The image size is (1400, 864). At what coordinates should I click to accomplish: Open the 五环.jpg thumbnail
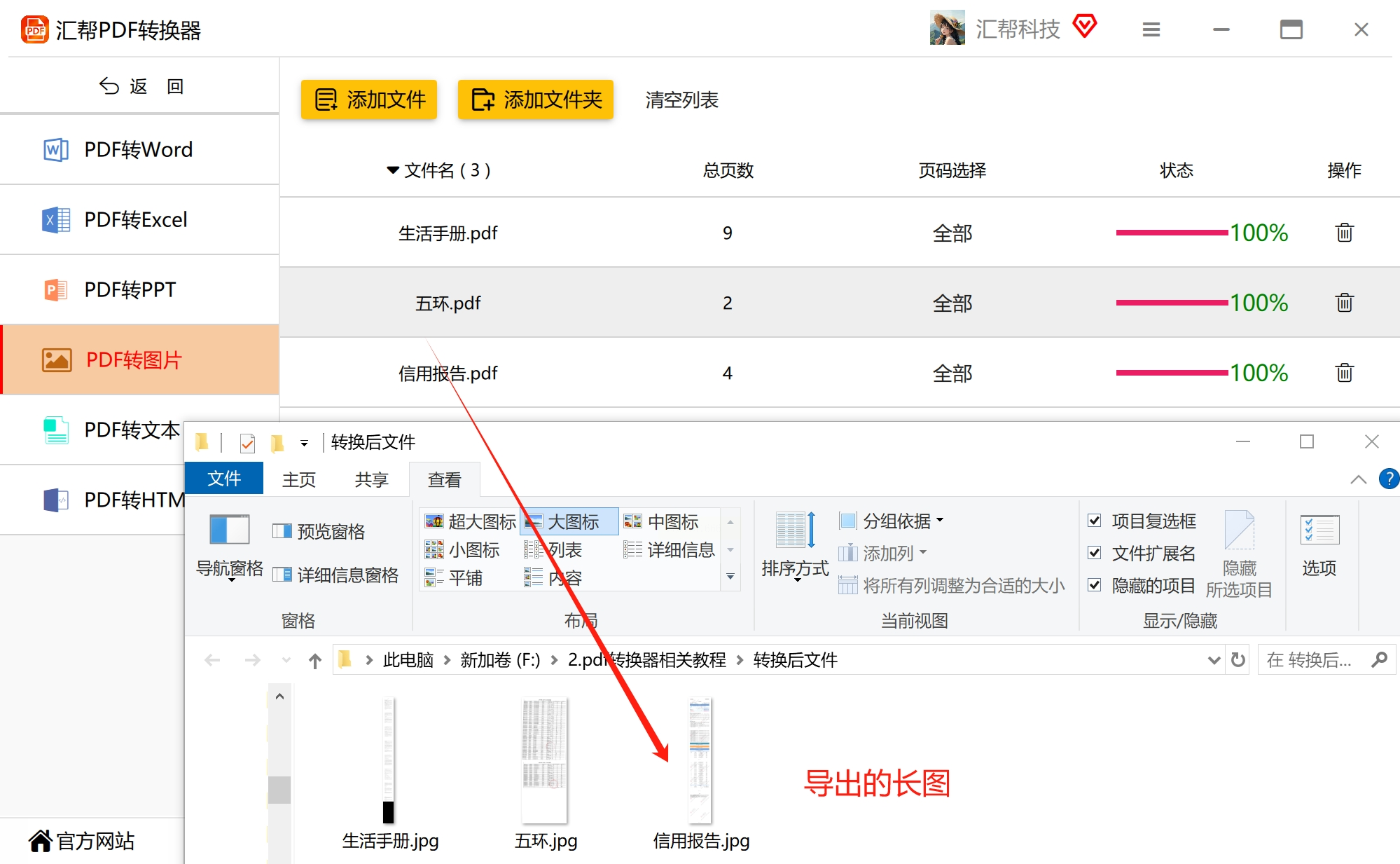[545, 760]
